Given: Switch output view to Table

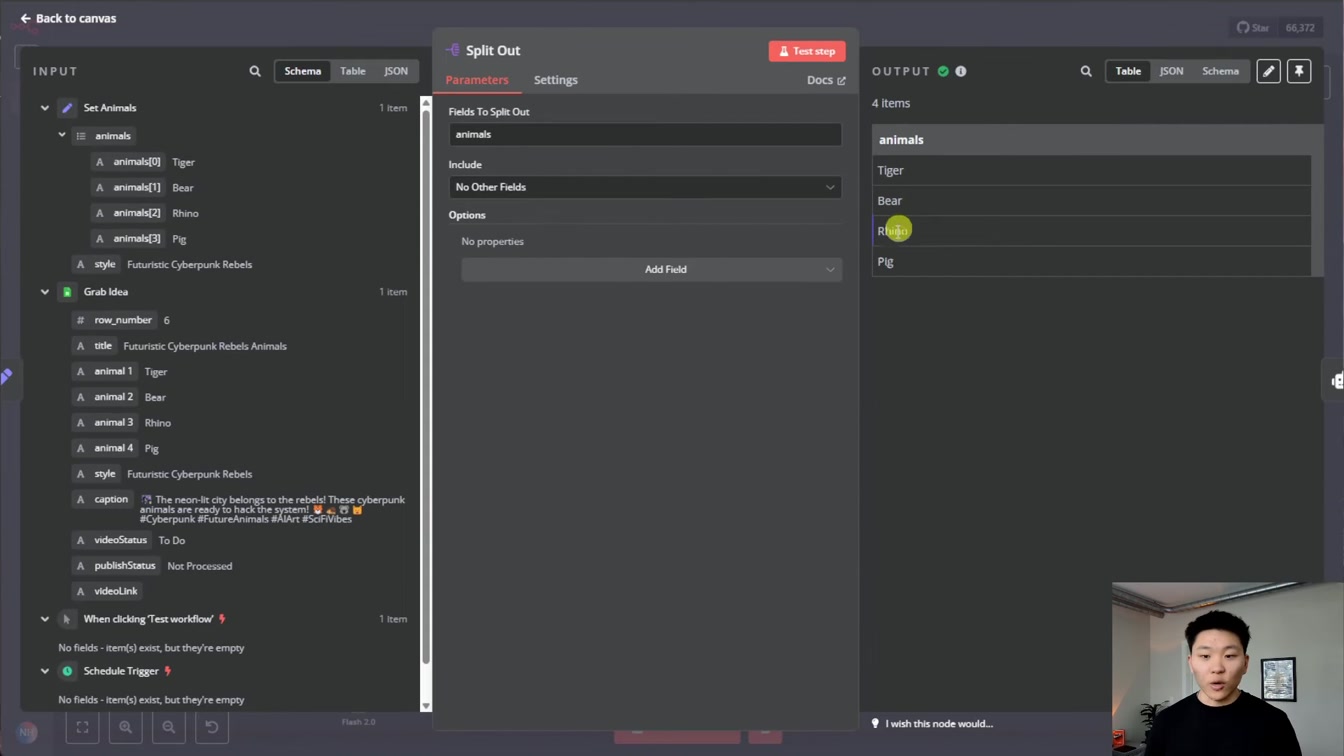Looking at the screenshot, I should (1128, 71).
